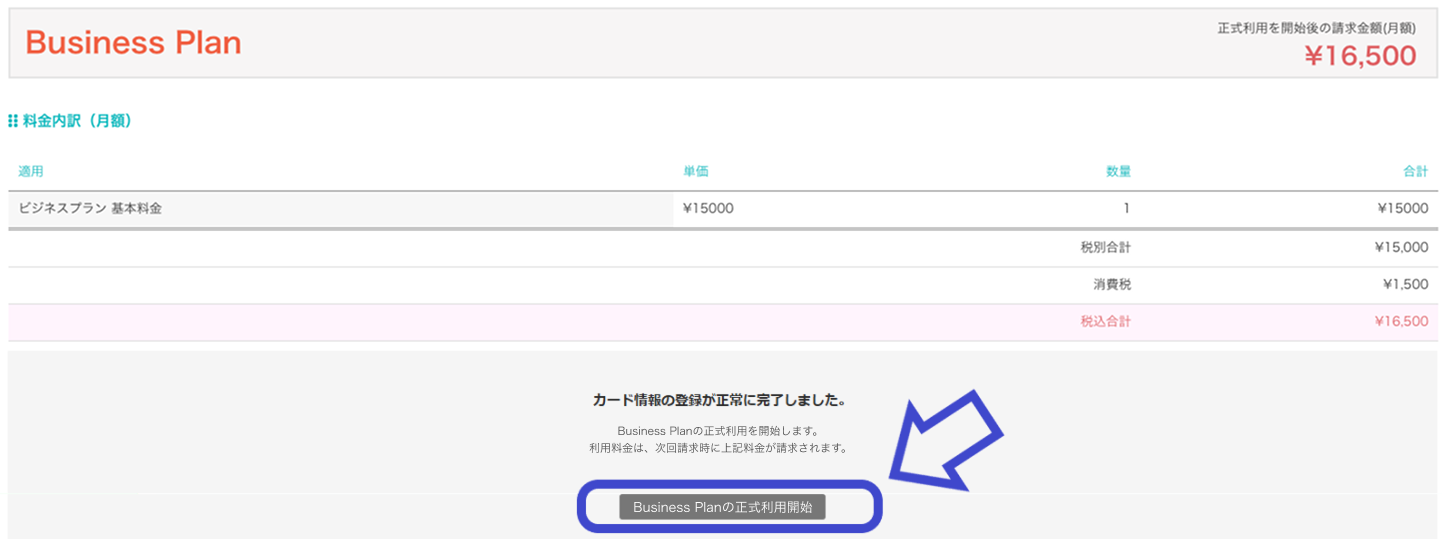Click the カード情報の登録が正常に完了しました message
Viewport: 1442px width, 539px height.
719,400
